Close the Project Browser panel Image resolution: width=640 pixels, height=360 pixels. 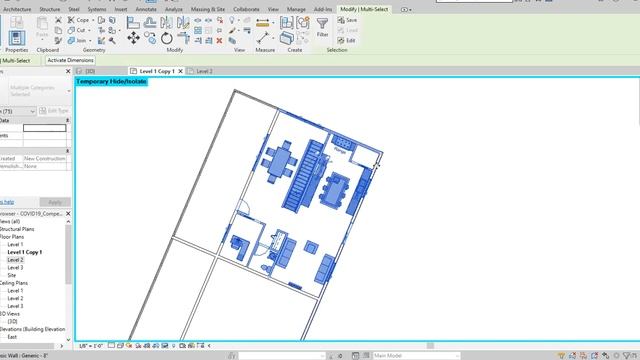point(68,213)
